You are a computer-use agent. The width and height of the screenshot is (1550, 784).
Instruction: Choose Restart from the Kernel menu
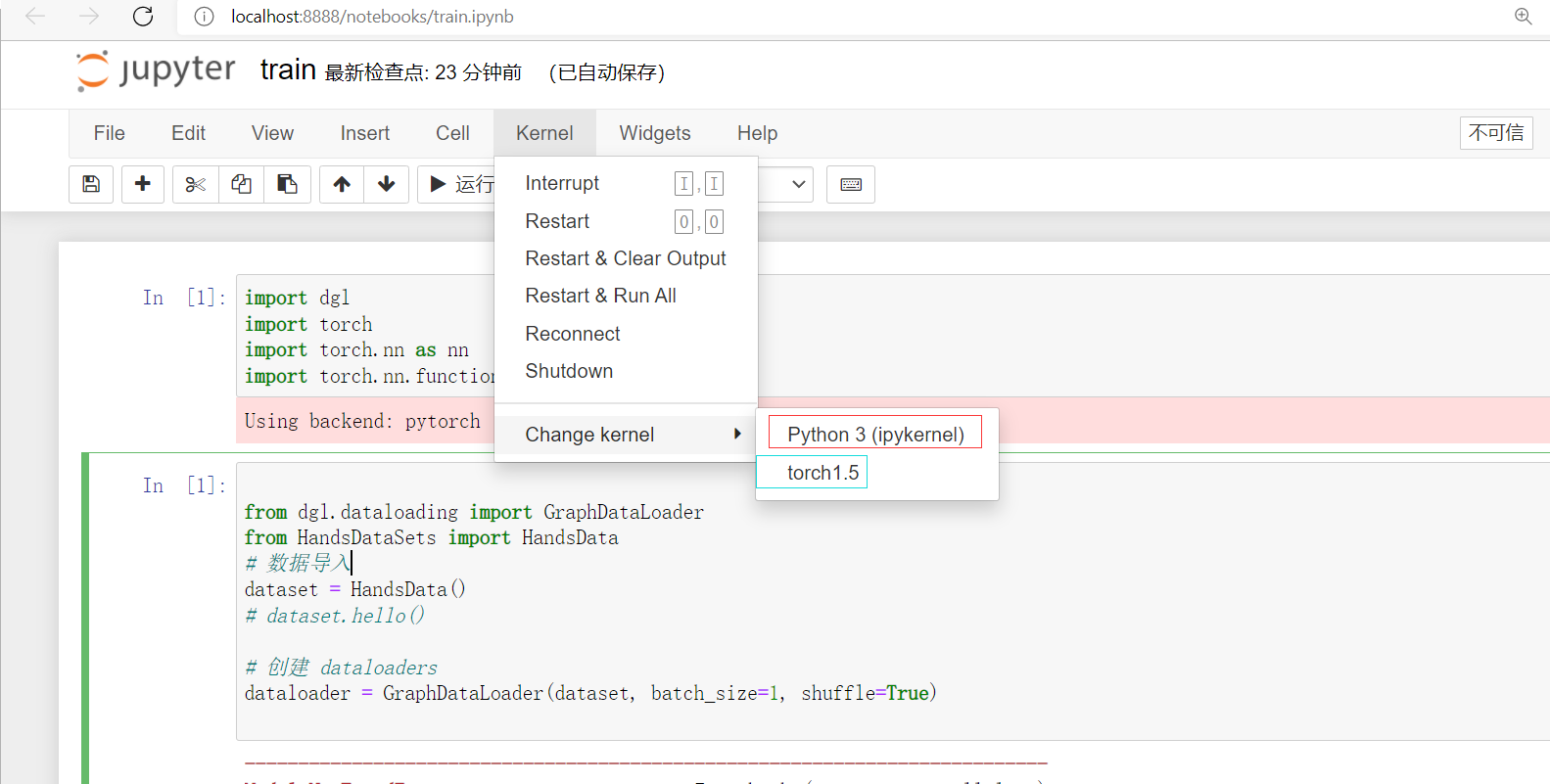tap(626, 221)
